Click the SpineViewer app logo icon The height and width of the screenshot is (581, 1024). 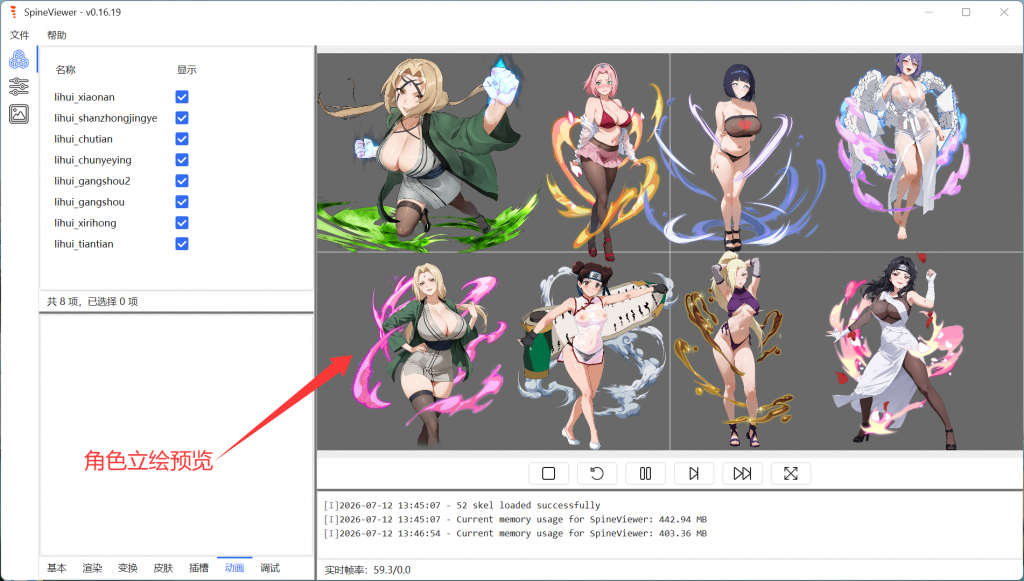pyautogui.click(x=13, y=12)
